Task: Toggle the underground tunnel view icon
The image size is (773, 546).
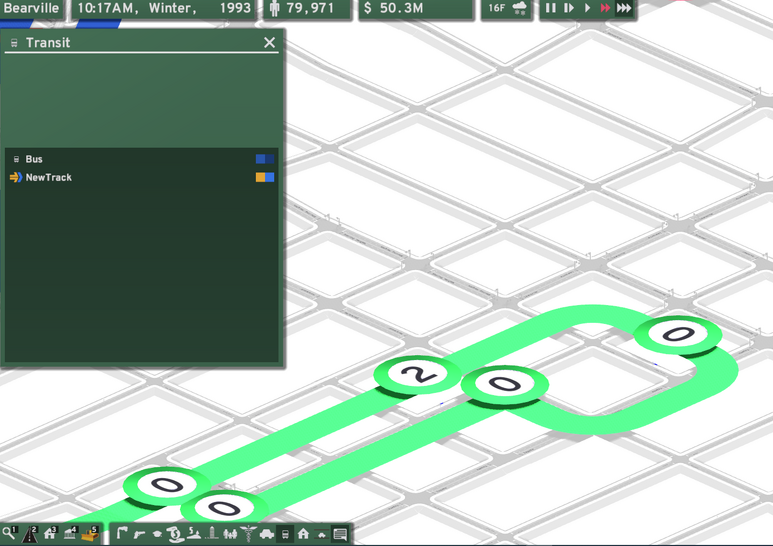Action: (321, 534)
